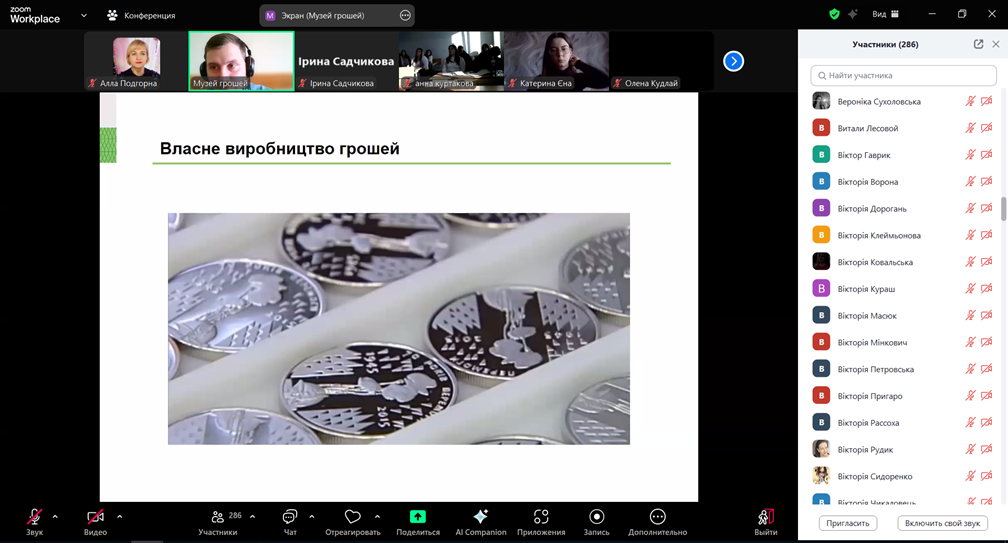Open the Chat panel icon

click(x=290, y=517)
